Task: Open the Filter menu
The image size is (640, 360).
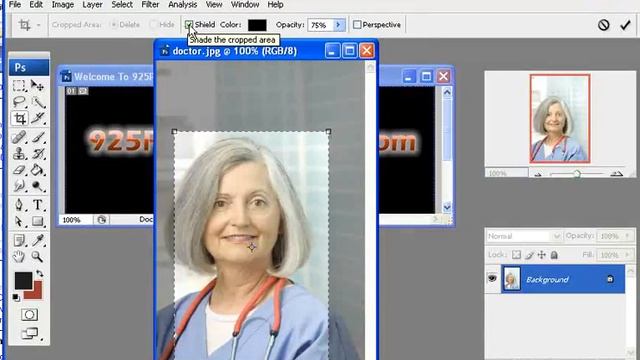Action: [150, 5]
